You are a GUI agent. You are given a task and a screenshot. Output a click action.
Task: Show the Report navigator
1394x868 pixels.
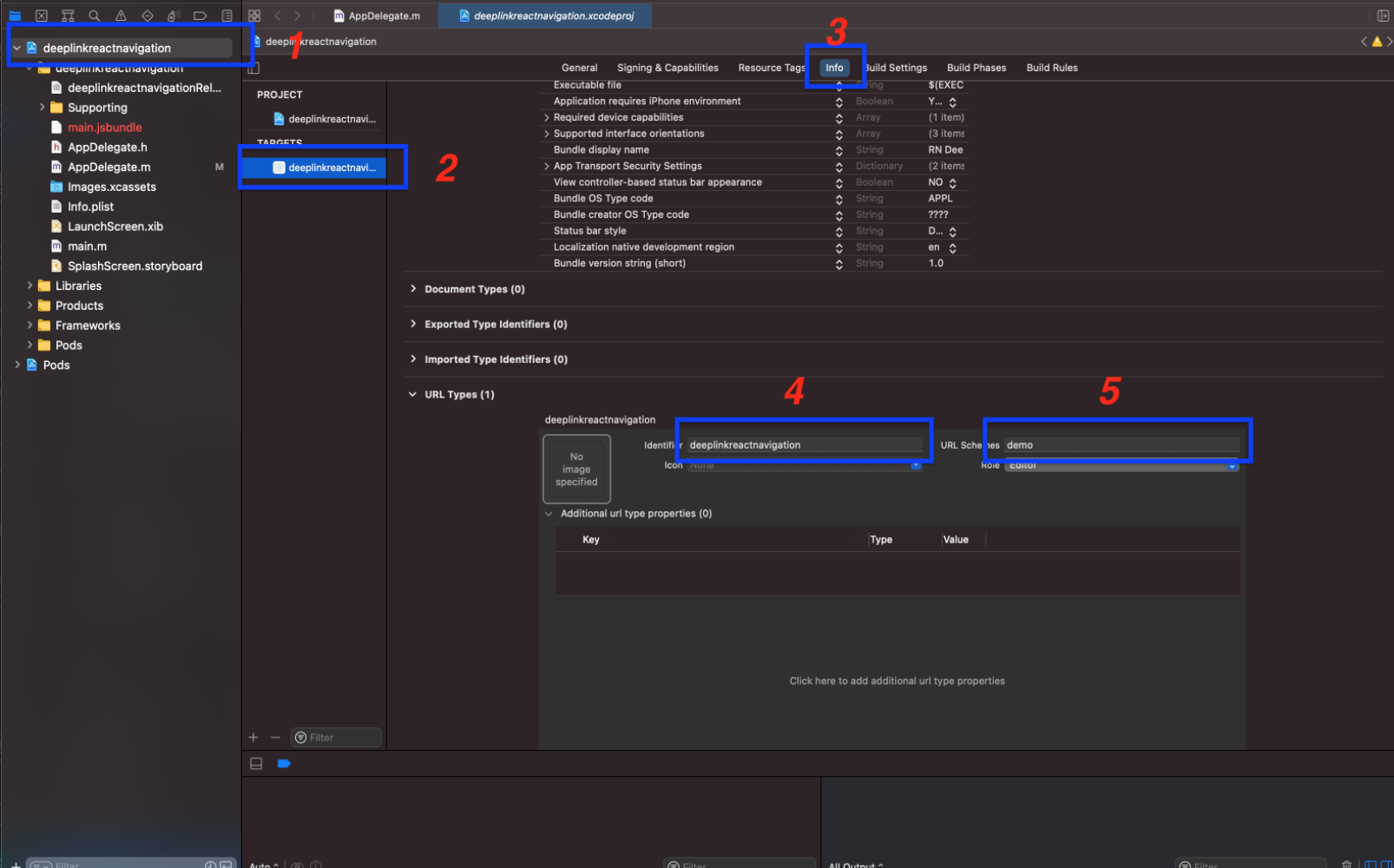click(x=227, y=16)
